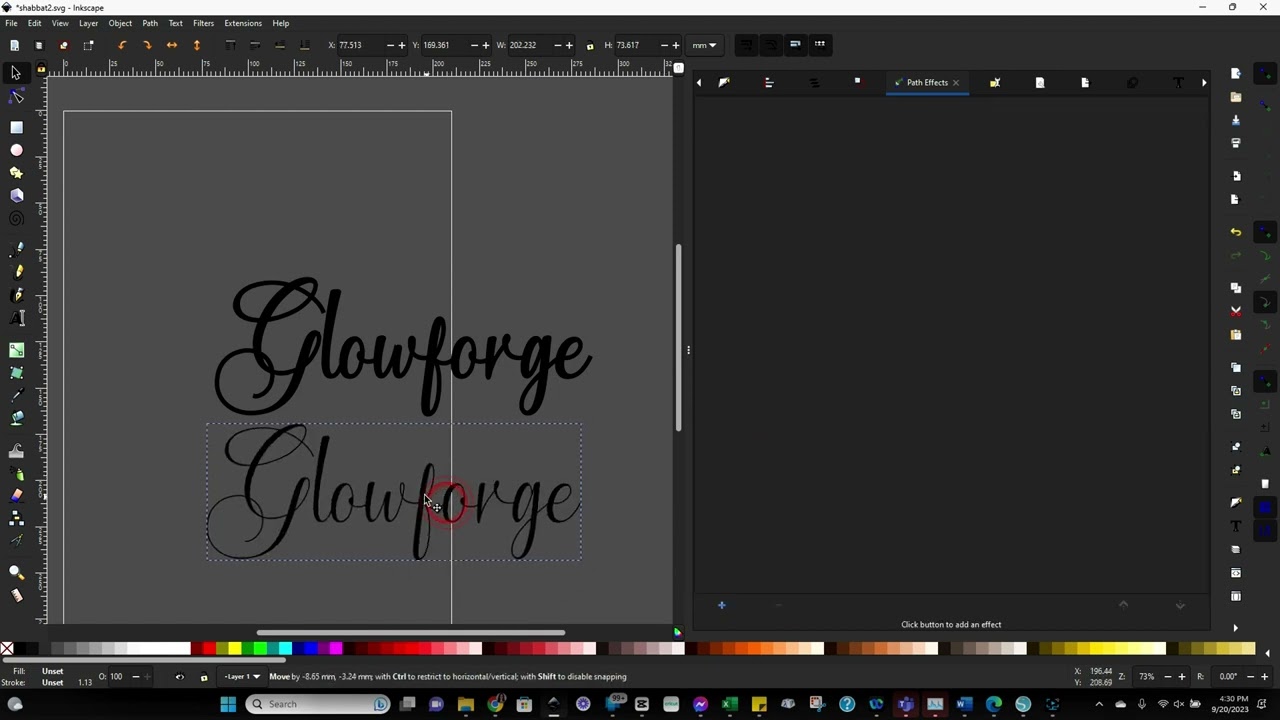This screenshot has height=720, width=1280.
Task: Select the Spiral tool
Action: [16, 219]
